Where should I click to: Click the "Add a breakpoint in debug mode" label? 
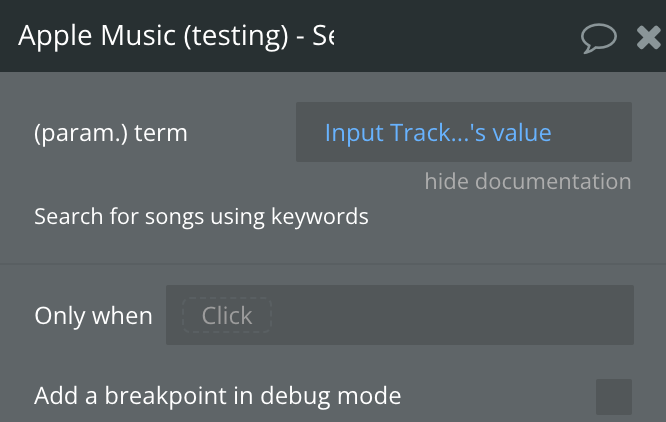[217, 396]
